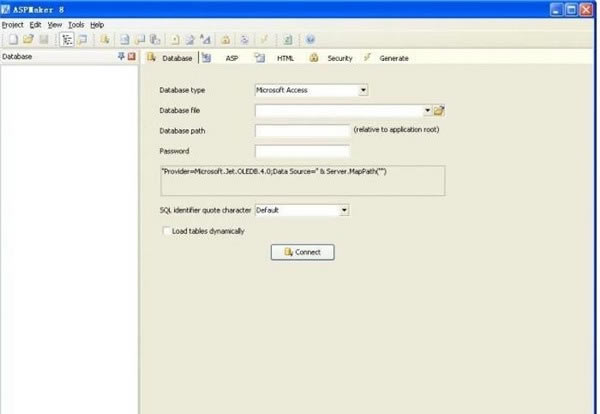Click the toolbar icon showing letter A with pencil

coord(205,39)
